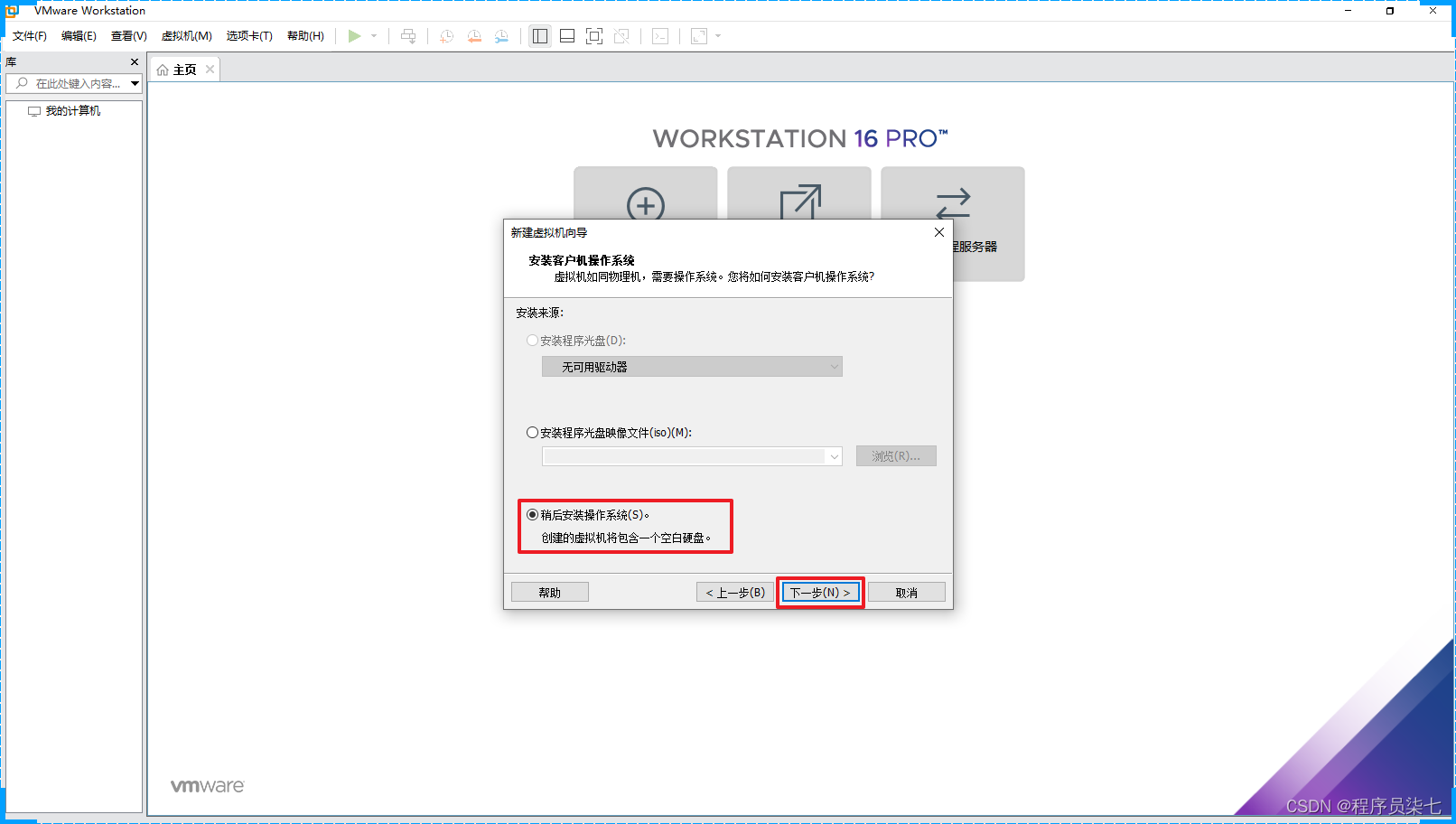Click the VMware Workstation title bar app icon
Viewport: 1456px width, 824px height.
[x=12, y=11]
